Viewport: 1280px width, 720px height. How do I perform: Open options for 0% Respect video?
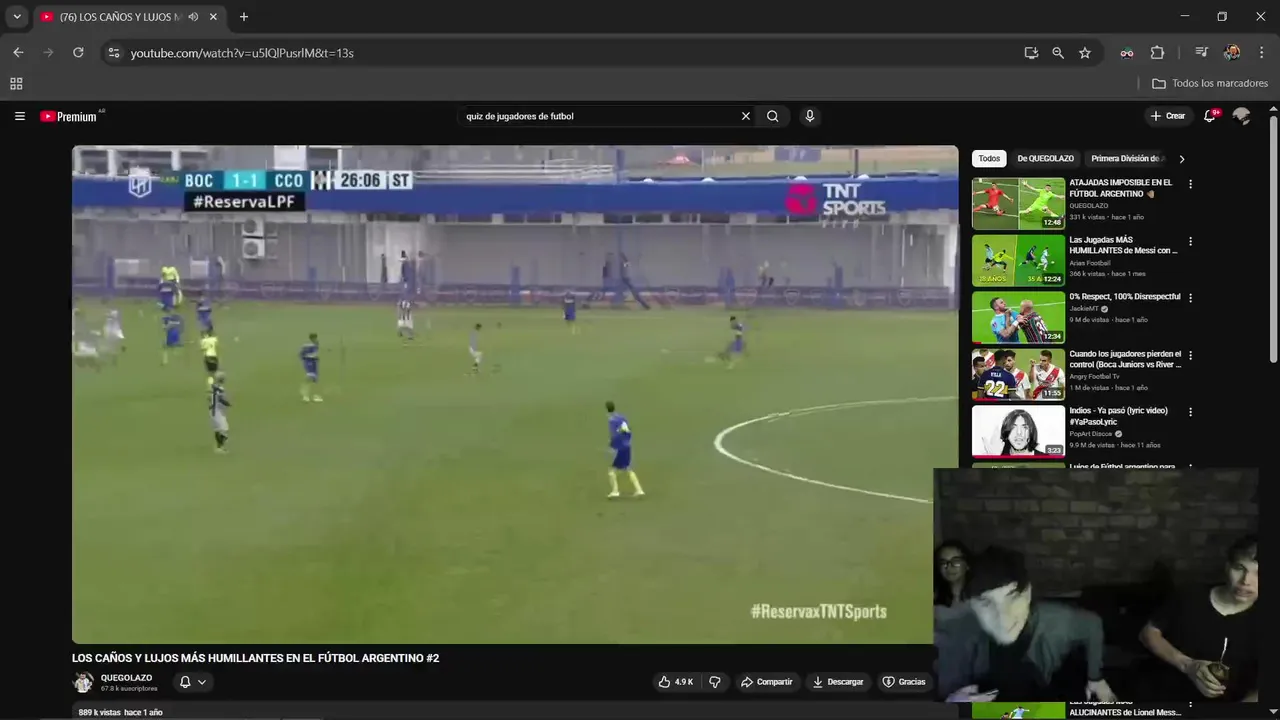click(x=1190, y=298)
